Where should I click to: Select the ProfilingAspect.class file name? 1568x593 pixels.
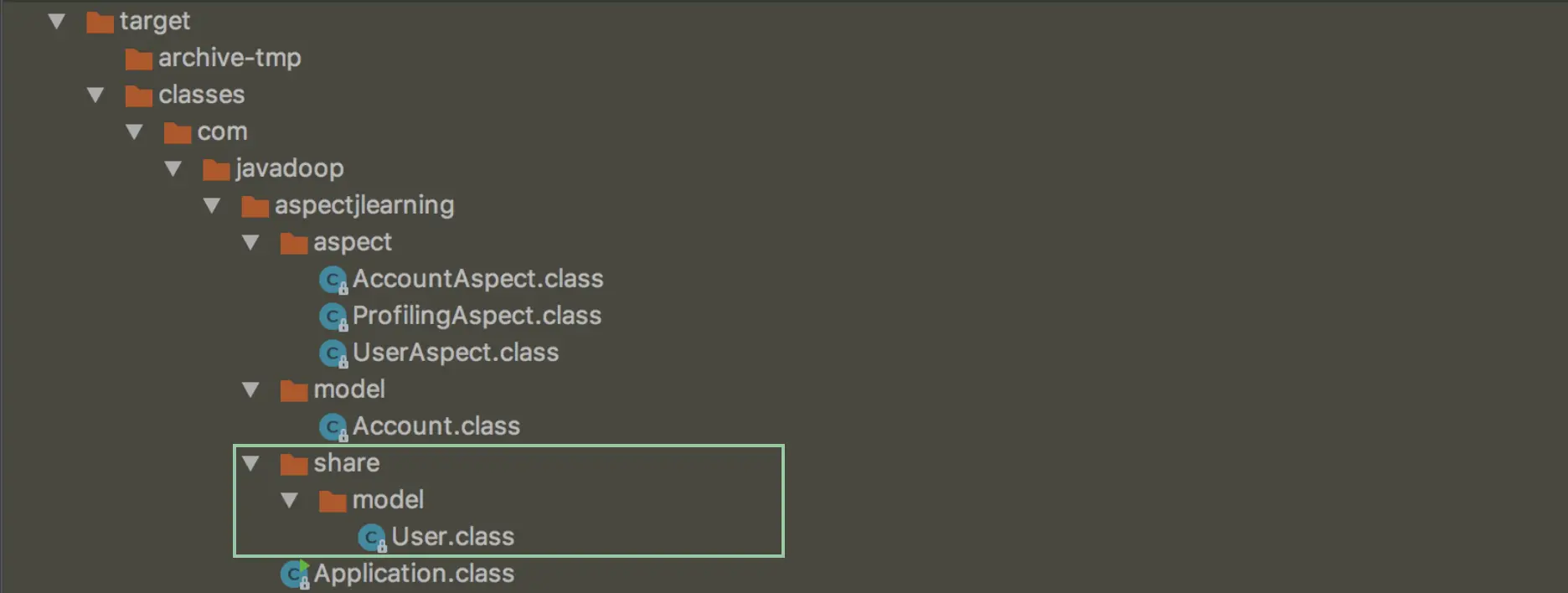click(477, 316)
